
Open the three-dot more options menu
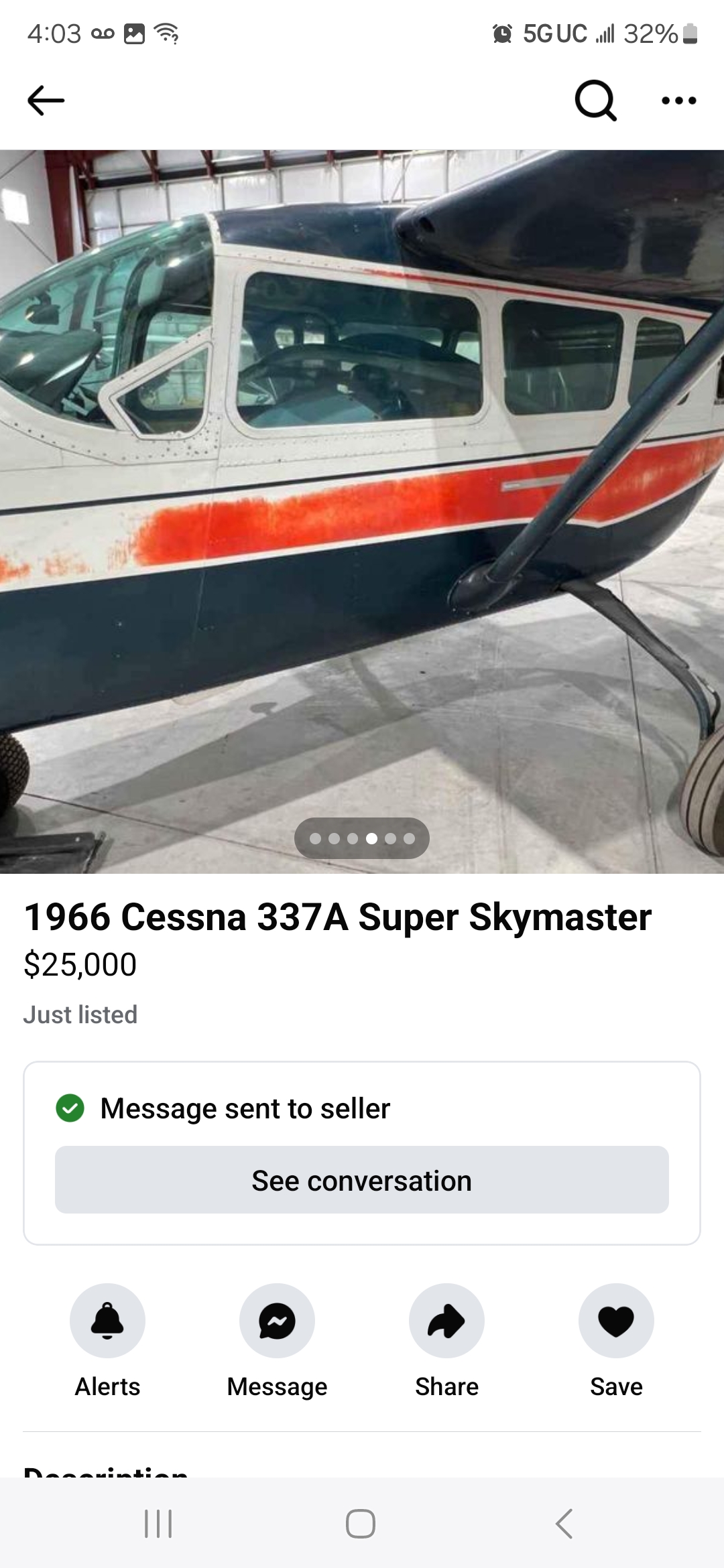tap(678, 101)
